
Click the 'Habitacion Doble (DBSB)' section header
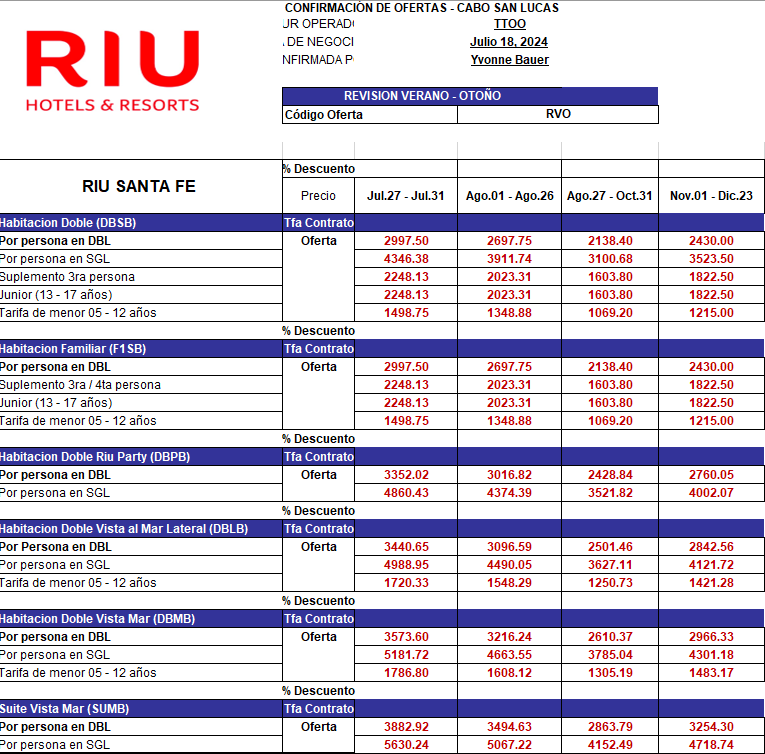[x=141, y=223]
